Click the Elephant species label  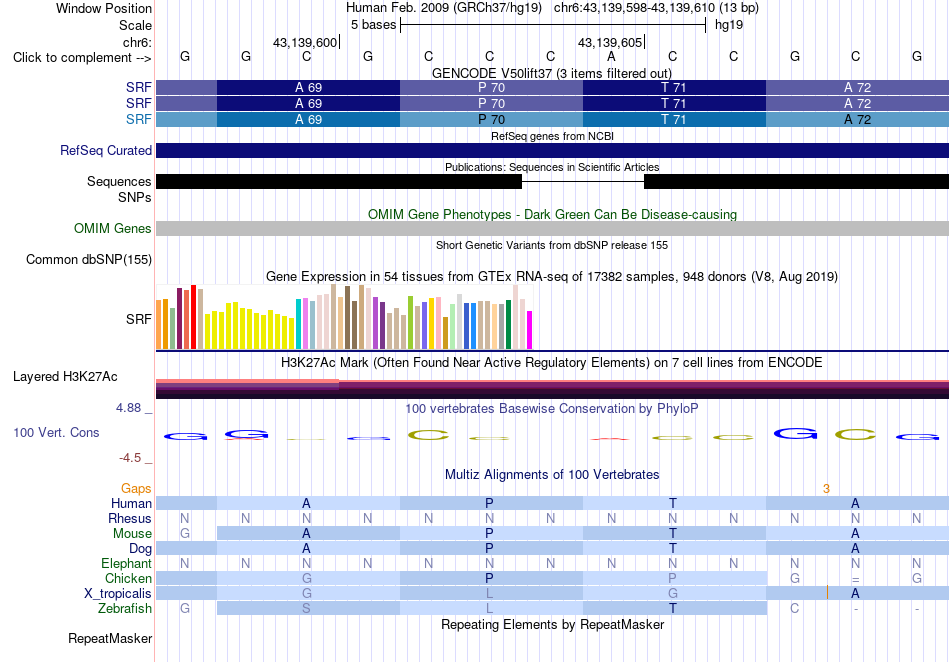point(126,564)
